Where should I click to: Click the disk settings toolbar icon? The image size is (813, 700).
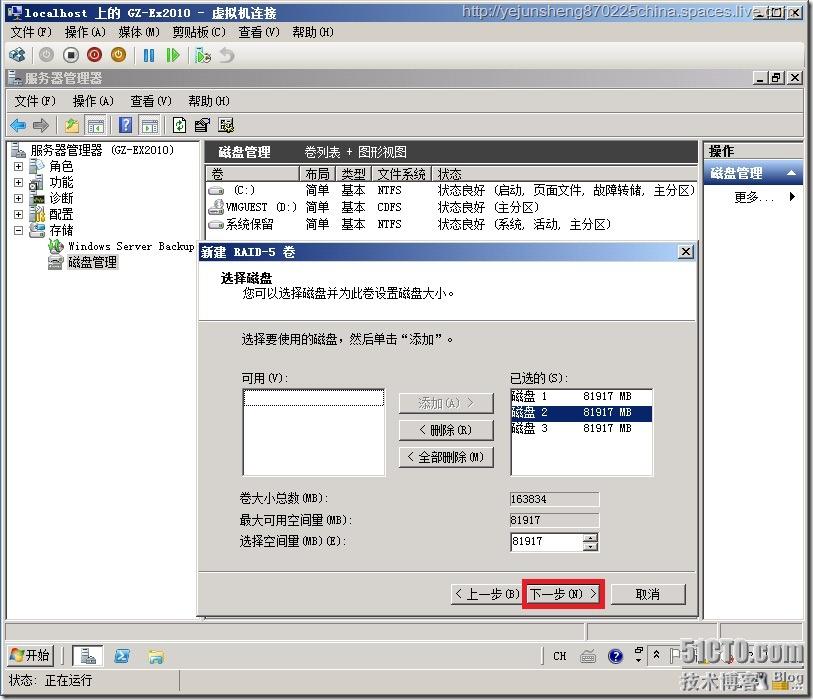(x=227, y=125)
